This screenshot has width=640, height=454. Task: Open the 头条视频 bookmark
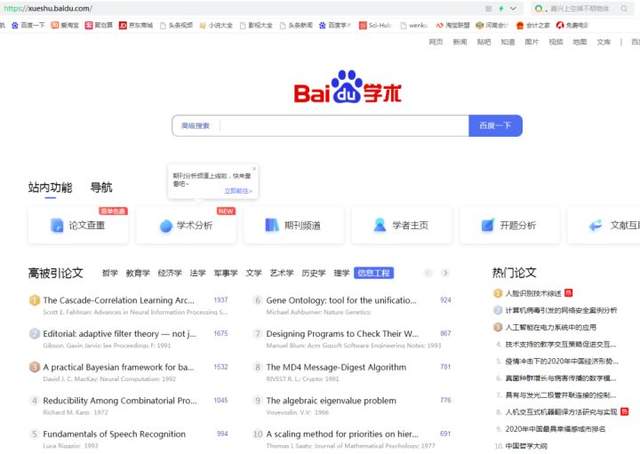[x=176, y=25]
